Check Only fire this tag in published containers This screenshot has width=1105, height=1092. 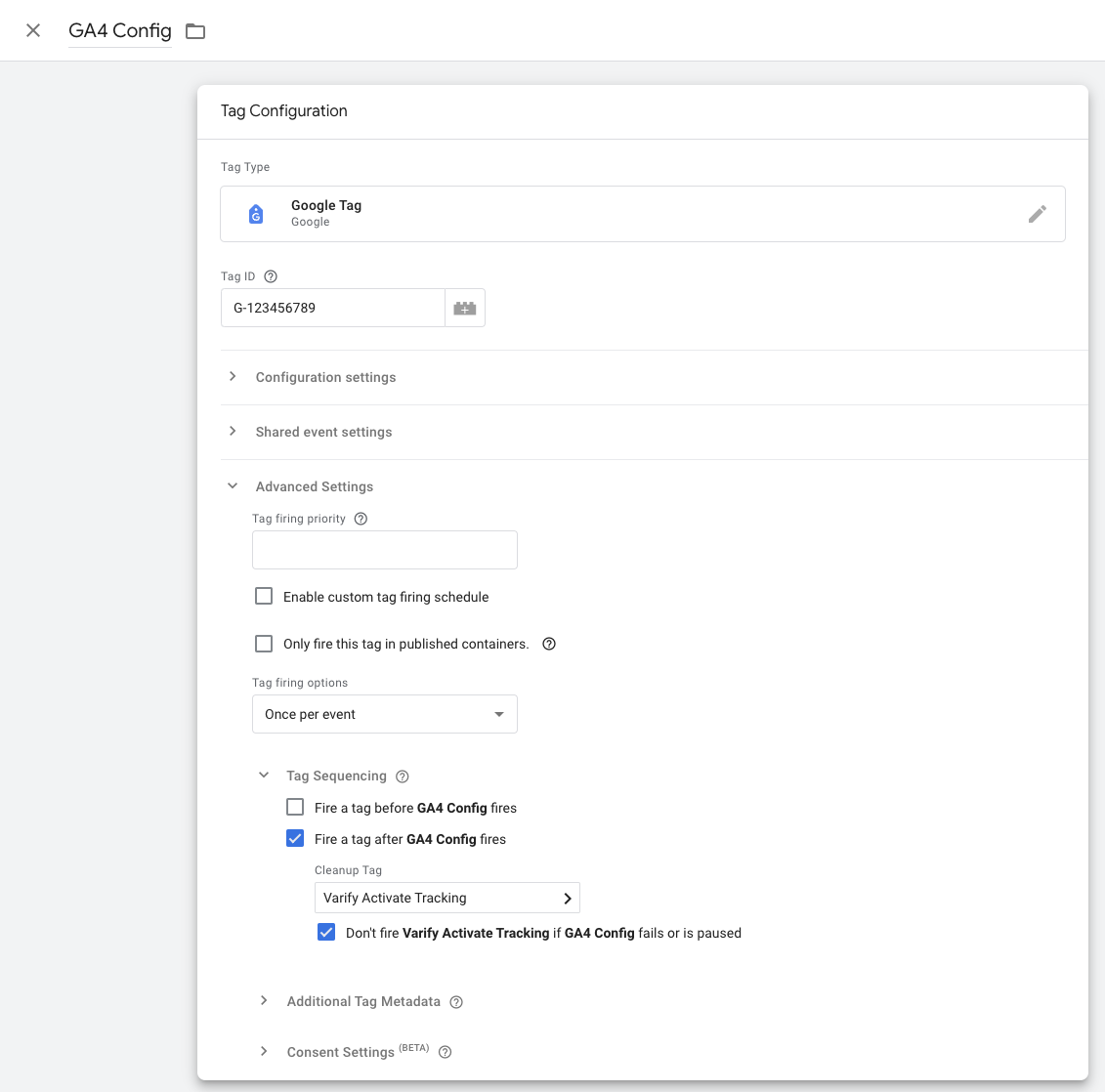click(x=264, y=644)
